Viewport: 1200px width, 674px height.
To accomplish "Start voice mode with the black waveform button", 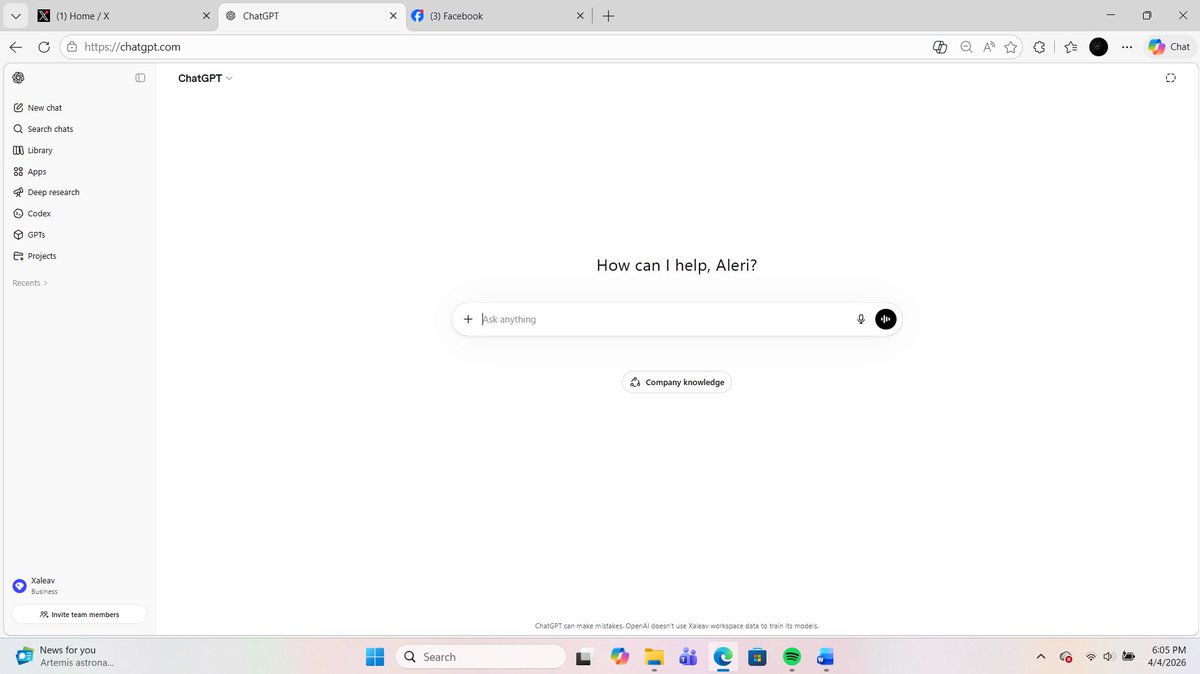I will click(886, 319).
